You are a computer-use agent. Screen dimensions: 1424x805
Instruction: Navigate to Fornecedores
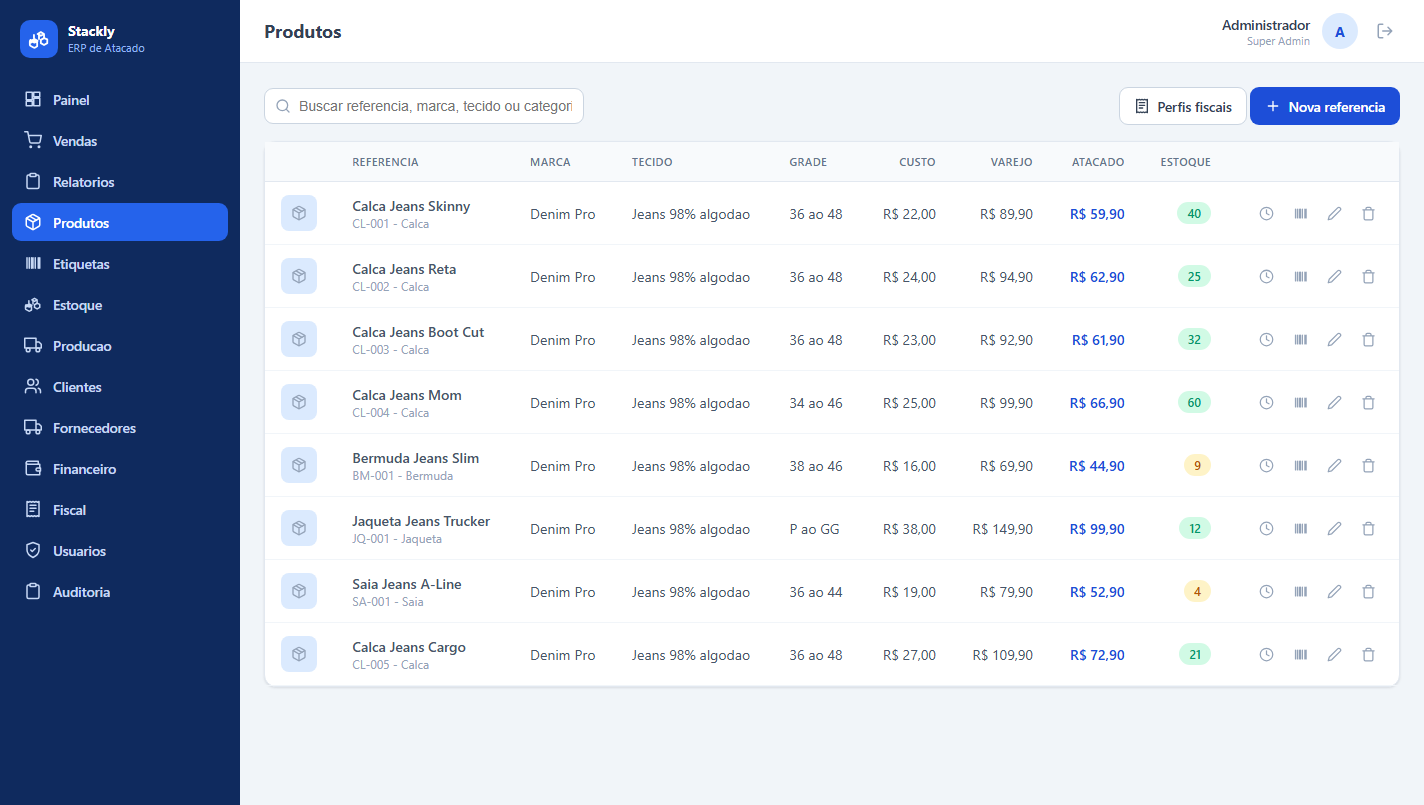120,428
